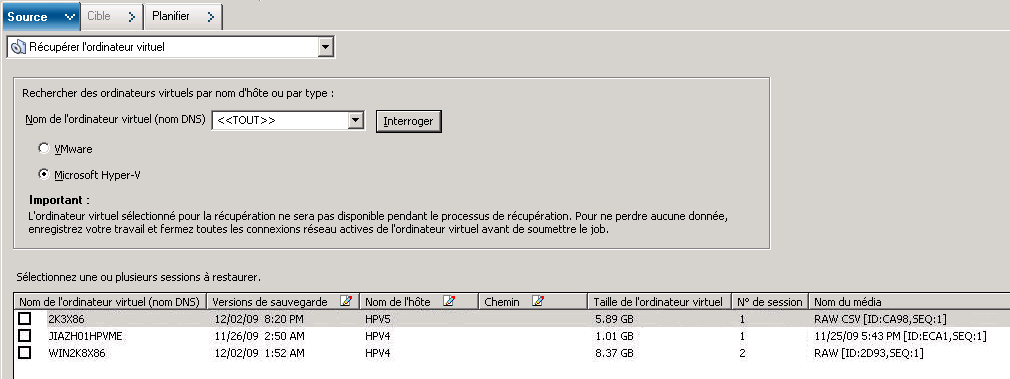Sort by N° de session column header
Viewport: 1010px width, 379px height.
pos(770,302)
